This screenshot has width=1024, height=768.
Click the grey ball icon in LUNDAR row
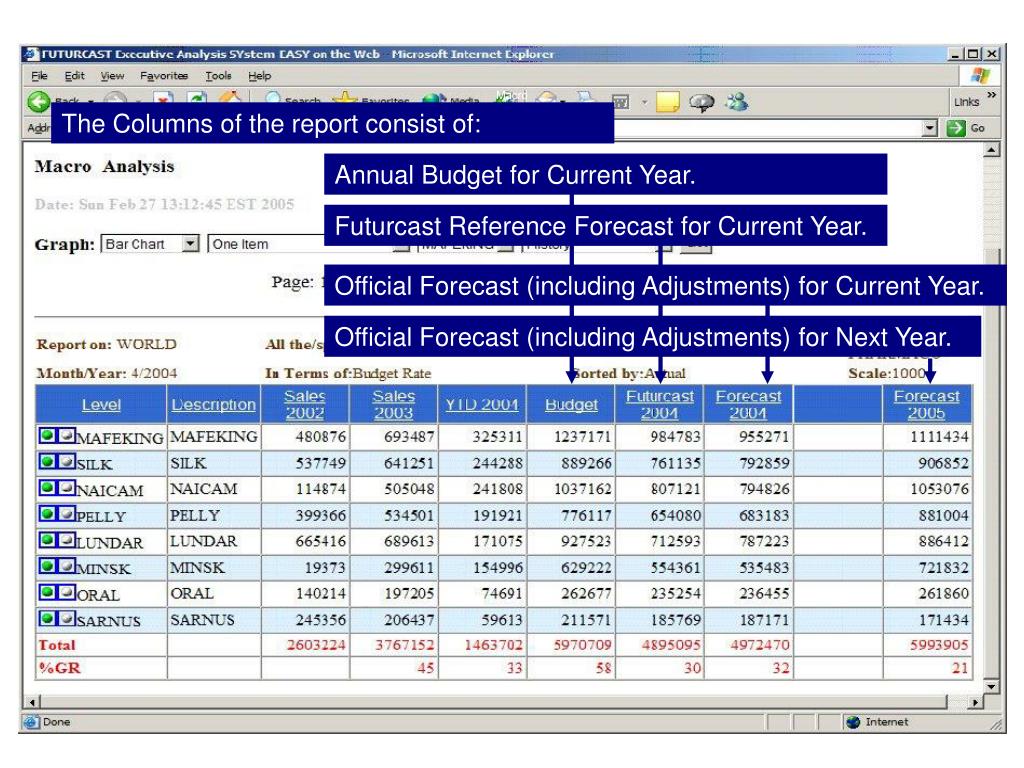coord(67,540)
